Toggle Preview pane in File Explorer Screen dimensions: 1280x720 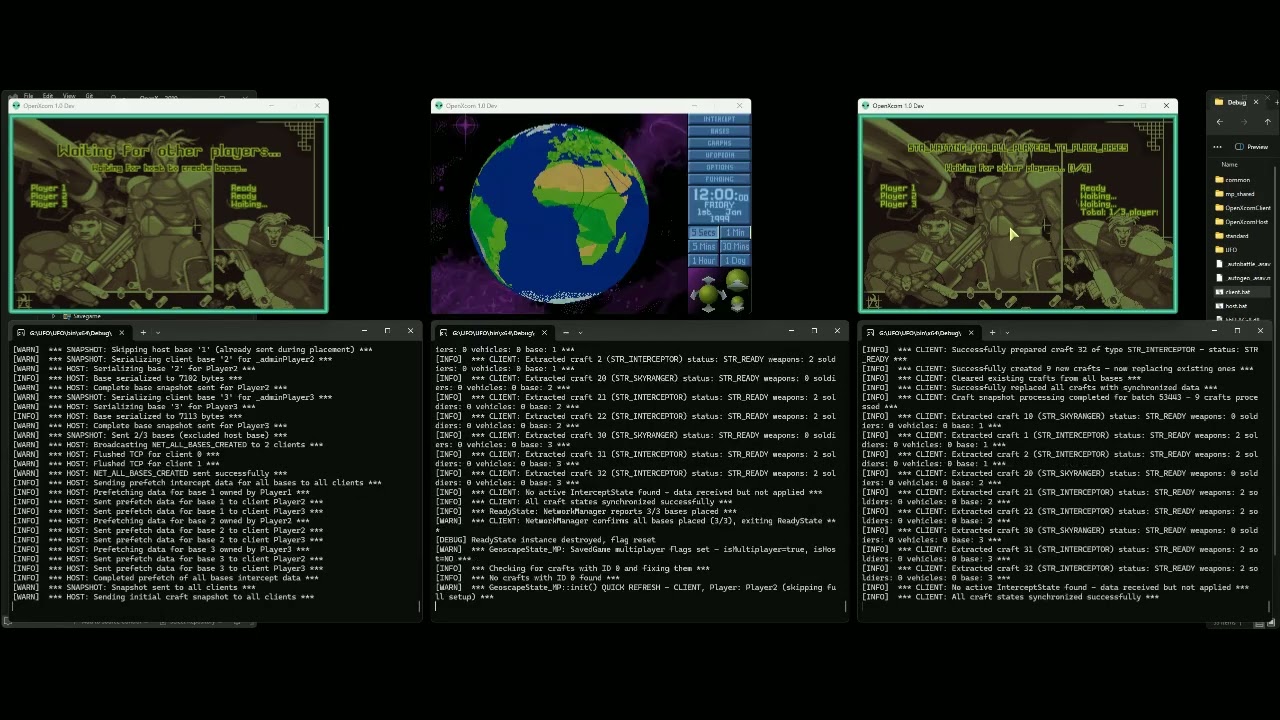(1253, 147)
